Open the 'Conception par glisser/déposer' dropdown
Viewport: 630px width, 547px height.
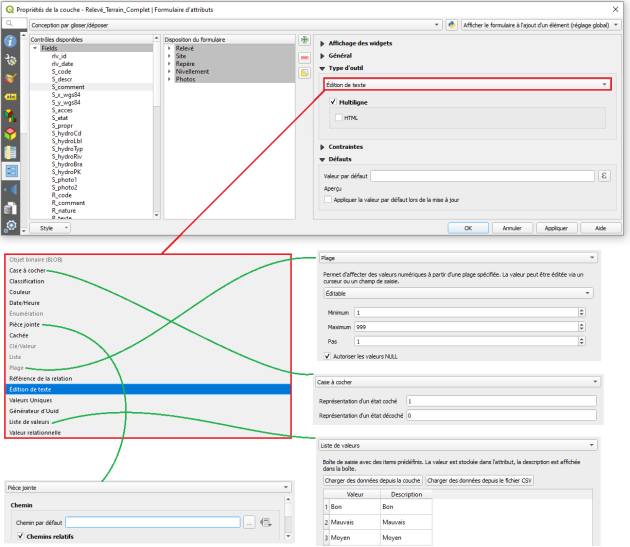click(235, 25)
